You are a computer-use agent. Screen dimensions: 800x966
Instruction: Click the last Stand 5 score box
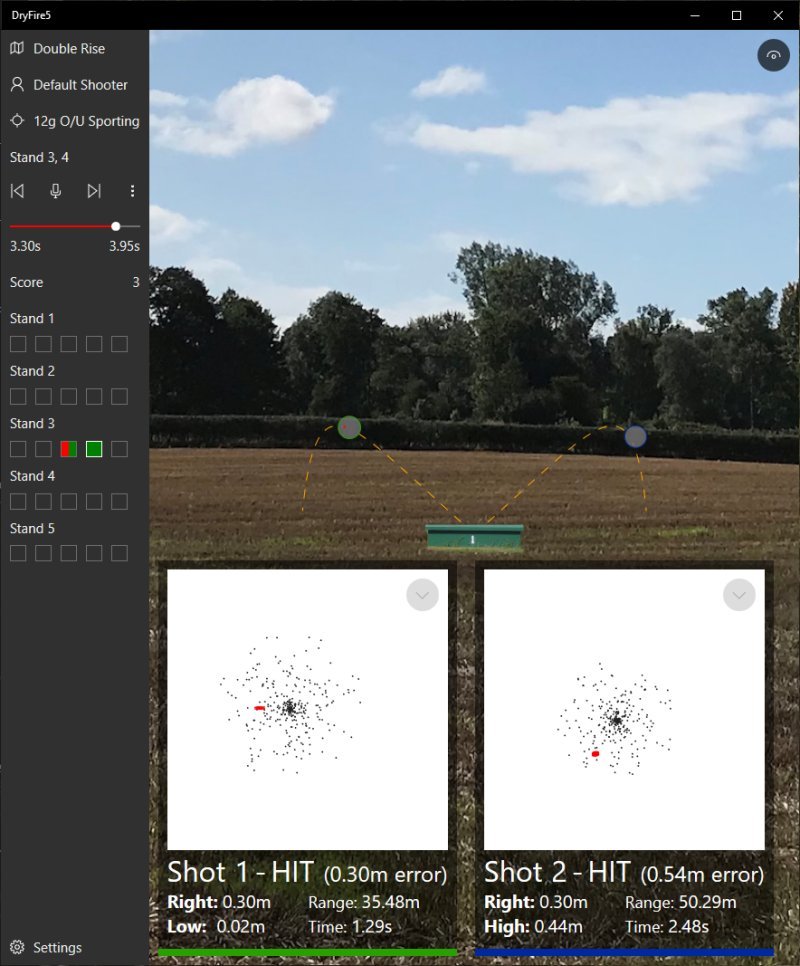click(120, 553)
